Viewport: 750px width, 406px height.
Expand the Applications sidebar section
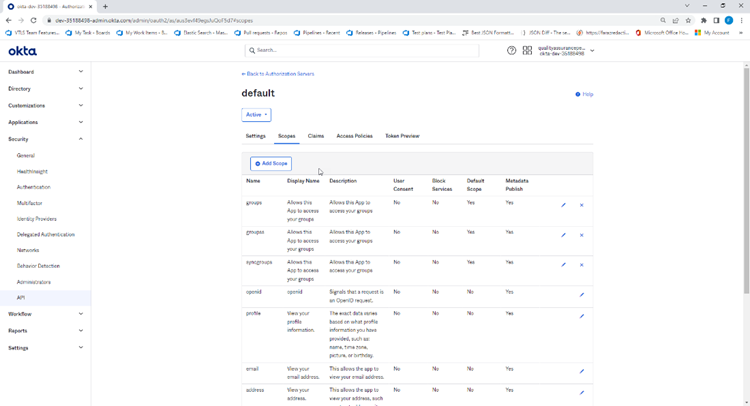click(45, 122)
